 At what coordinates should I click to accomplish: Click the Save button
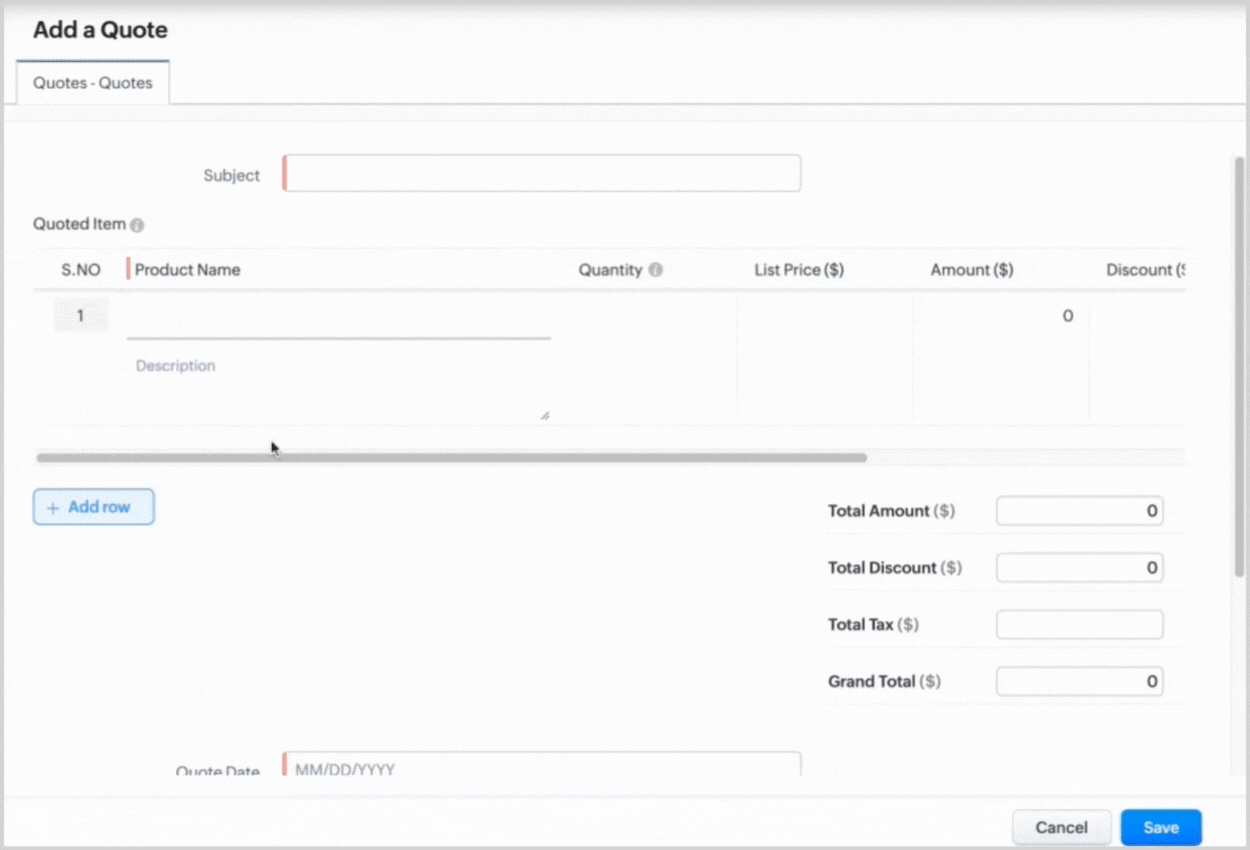pos(1160,827)
